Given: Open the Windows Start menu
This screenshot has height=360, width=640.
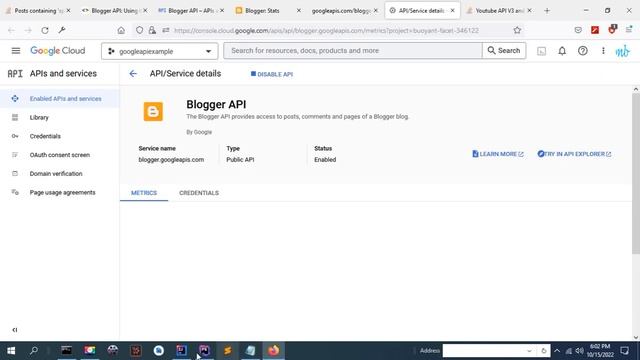Looking at the screenshot, I should click(11, 351).
